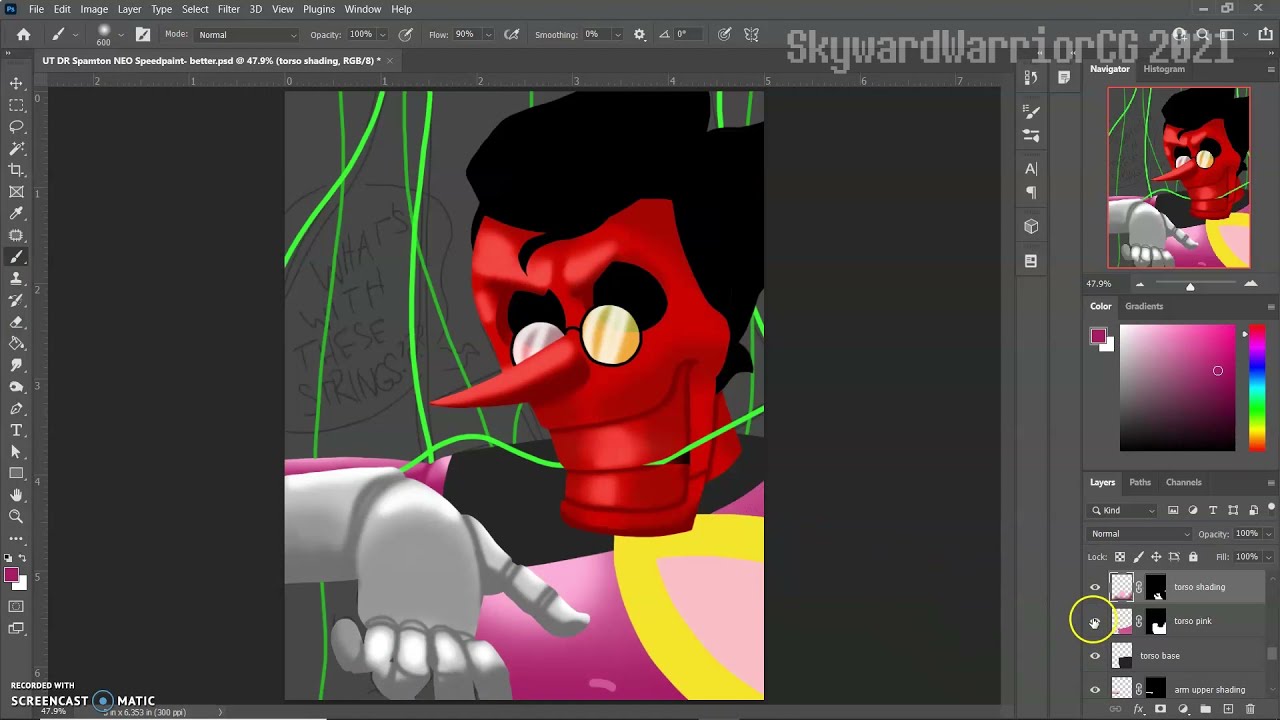Select the Rectangular Marquee tool
1280x720 pixels.
16,105
